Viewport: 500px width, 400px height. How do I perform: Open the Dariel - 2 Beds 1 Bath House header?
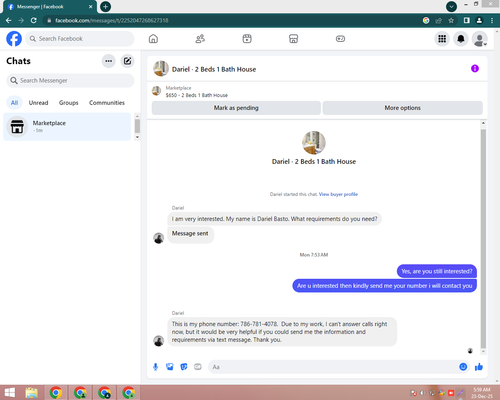pos(214,69)
